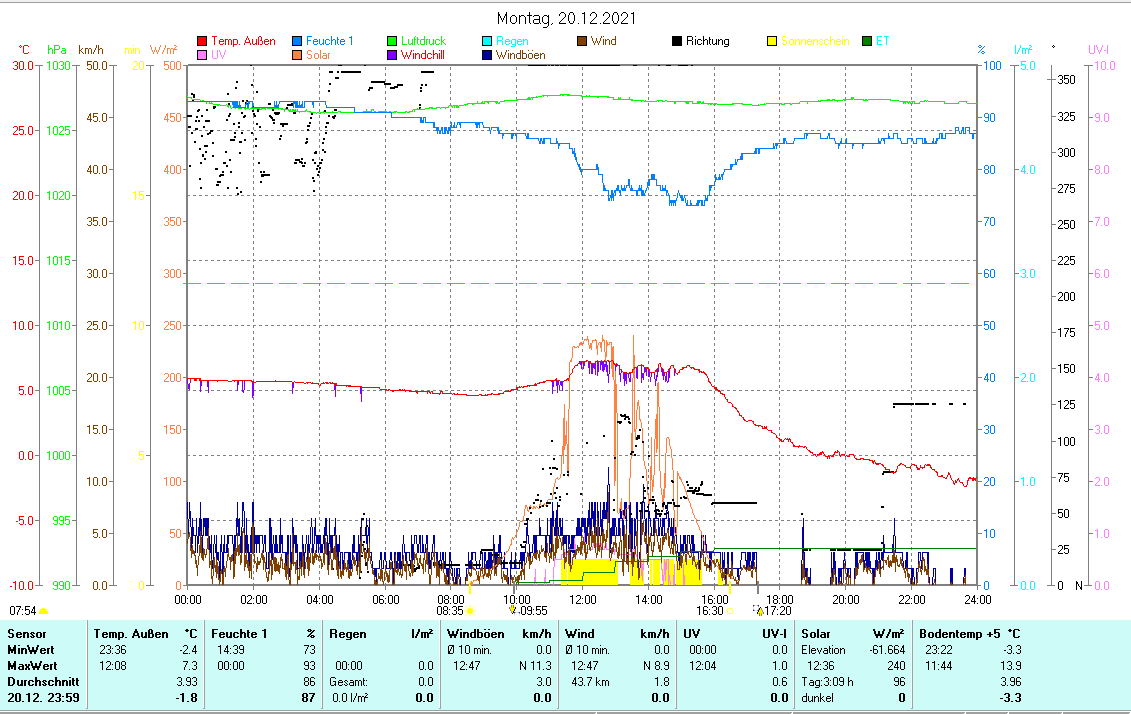
Task: Click the sun icon next to 08:35
Action: (470, 610)
